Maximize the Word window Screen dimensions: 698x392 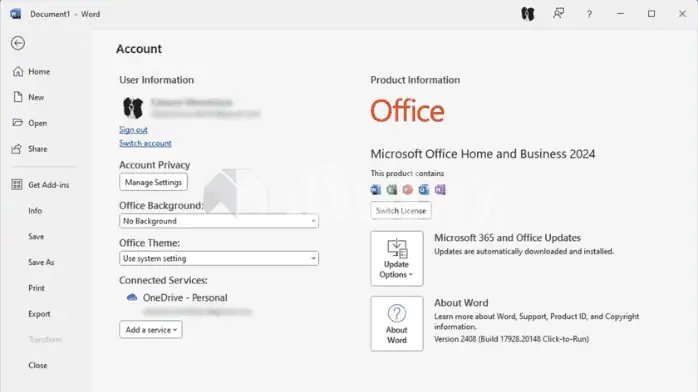[x=651, y=14]
